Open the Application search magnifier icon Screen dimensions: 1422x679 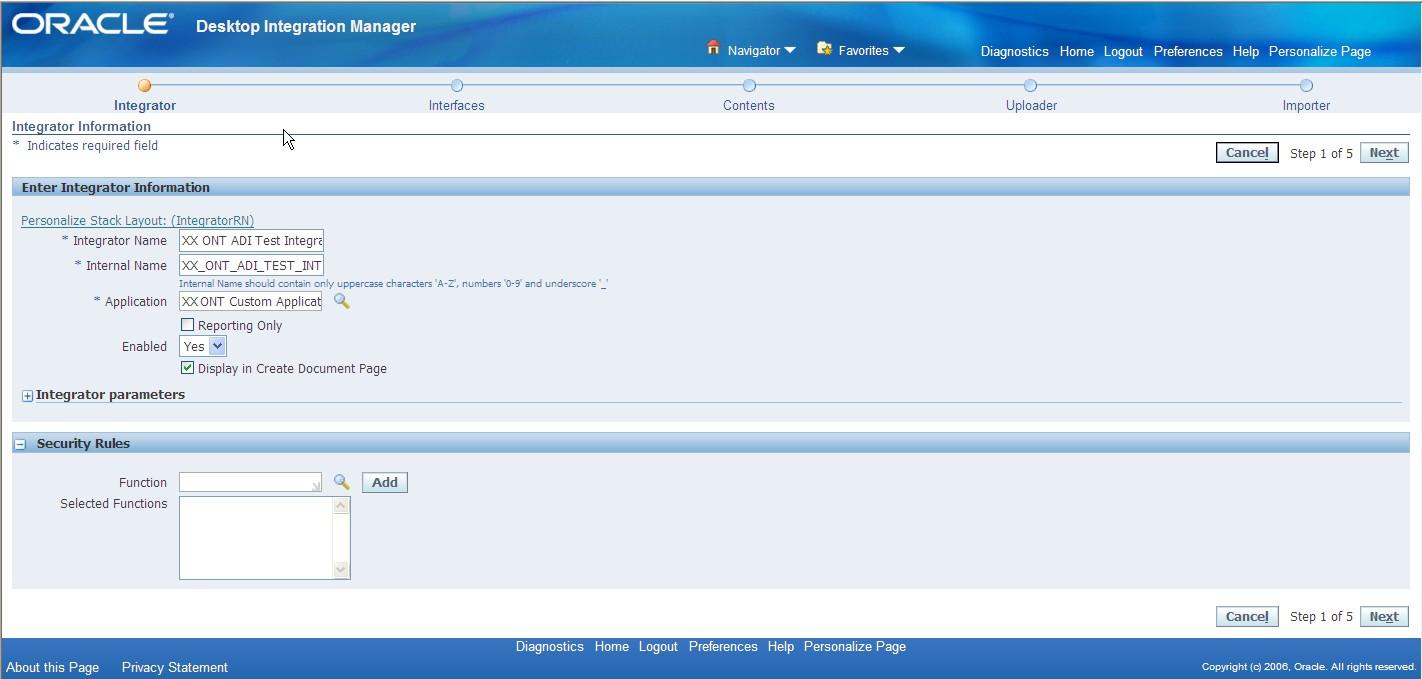click(x=341, y=301)
